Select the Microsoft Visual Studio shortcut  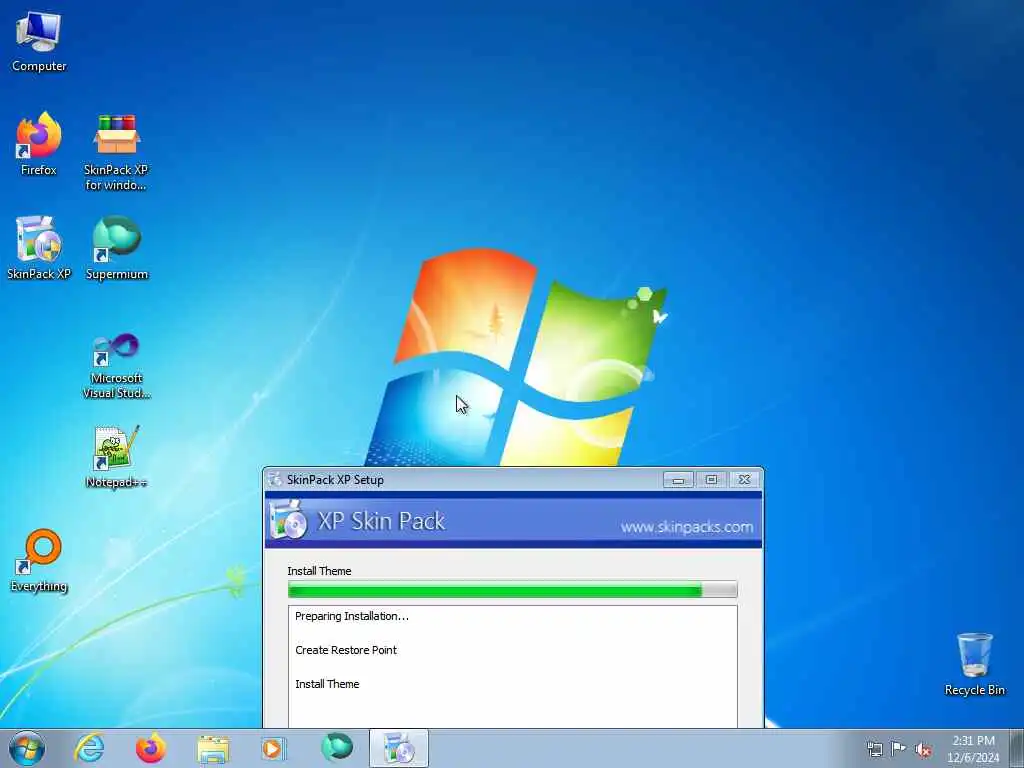117,366
